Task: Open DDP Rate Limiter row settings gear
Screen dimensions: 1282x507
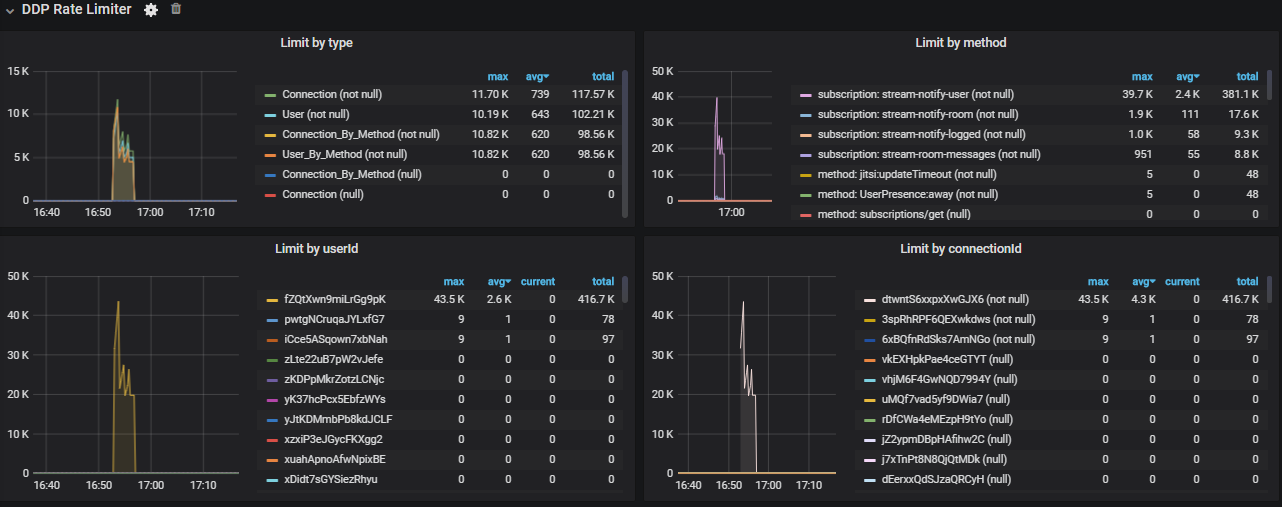Action: point(151,9)
